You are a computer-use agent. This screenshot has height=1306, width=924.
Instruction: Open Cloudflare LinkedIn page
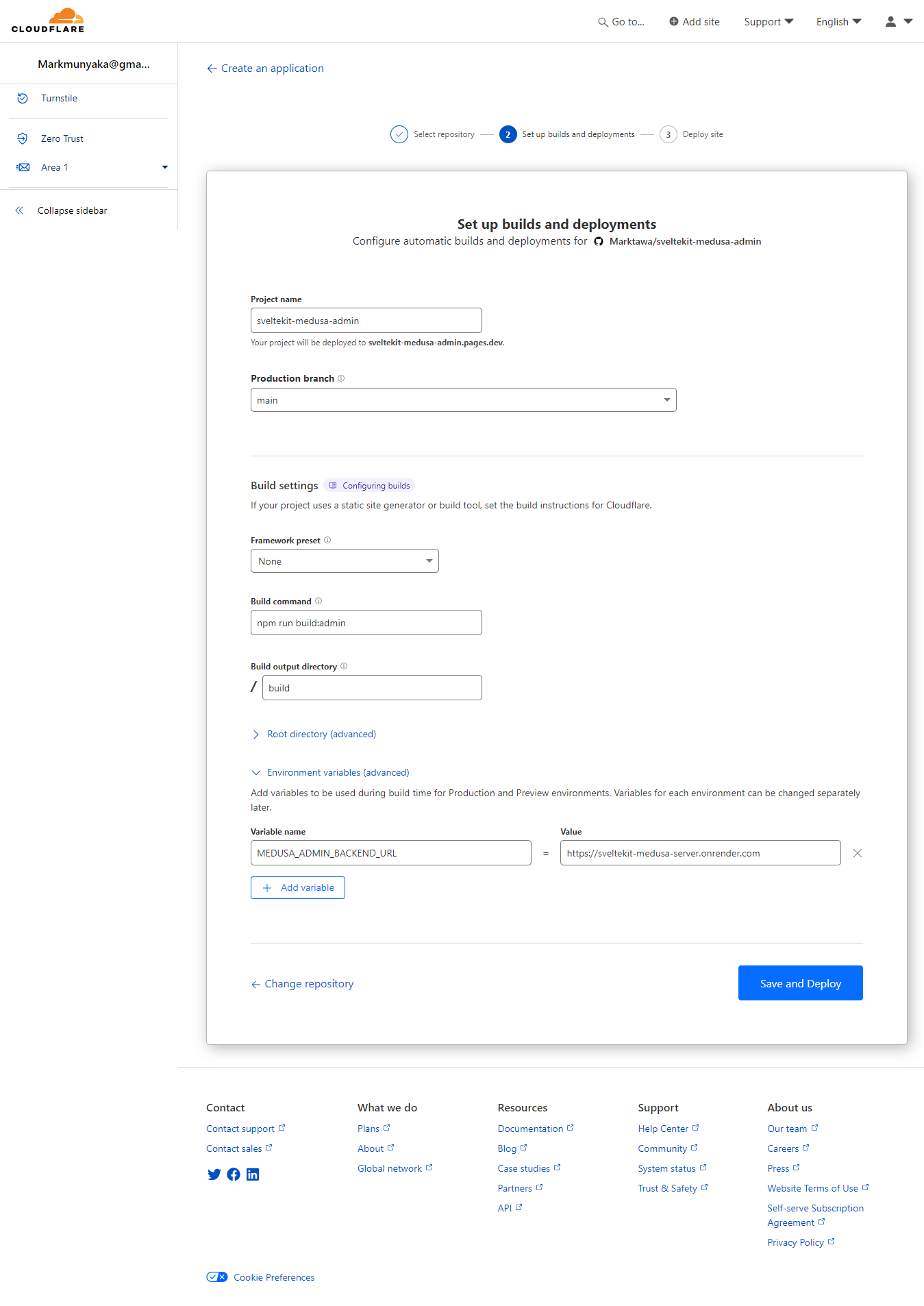[x=253, y=1174]
